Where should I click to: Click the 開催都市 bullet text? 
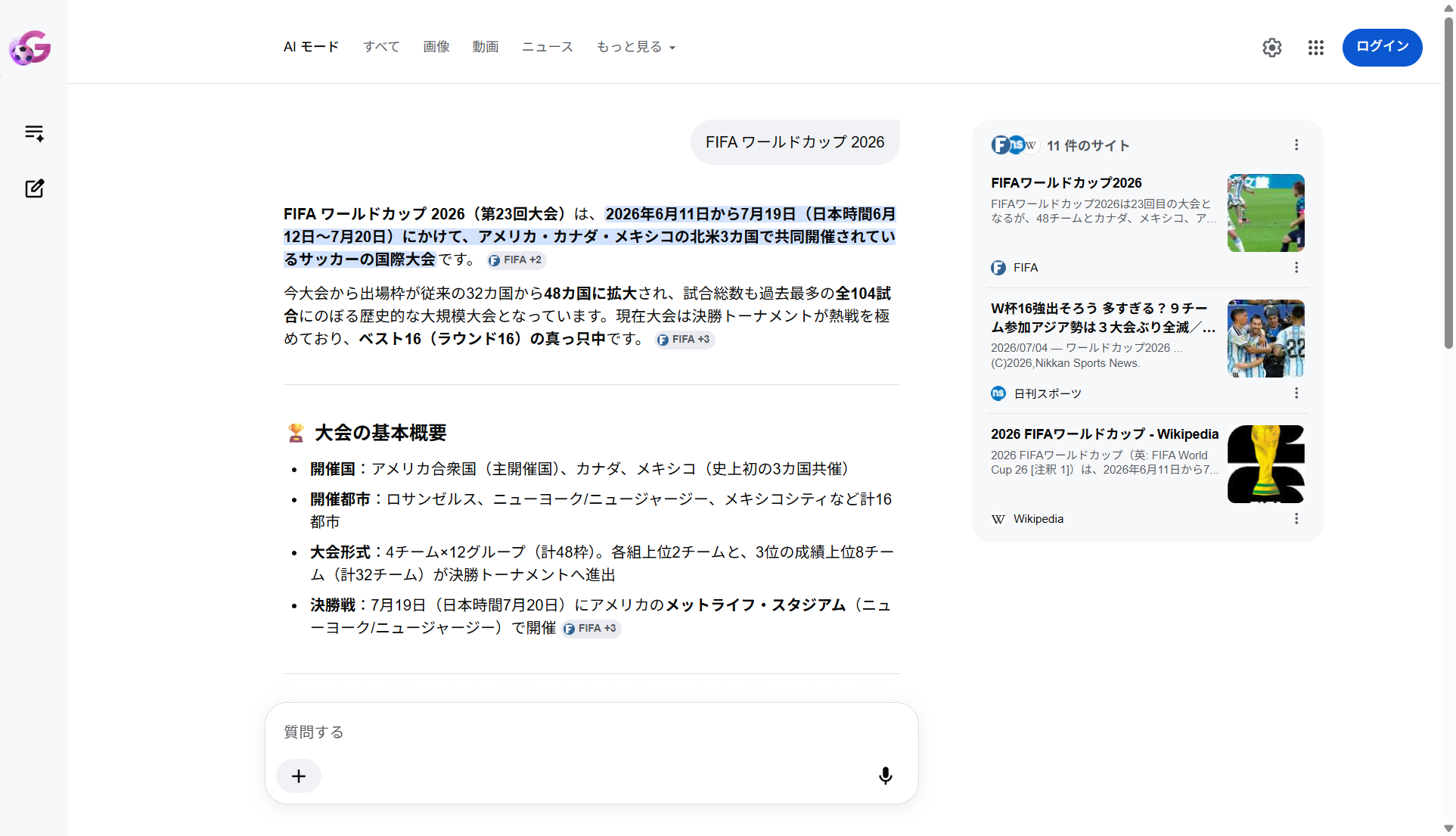(601, 511)
